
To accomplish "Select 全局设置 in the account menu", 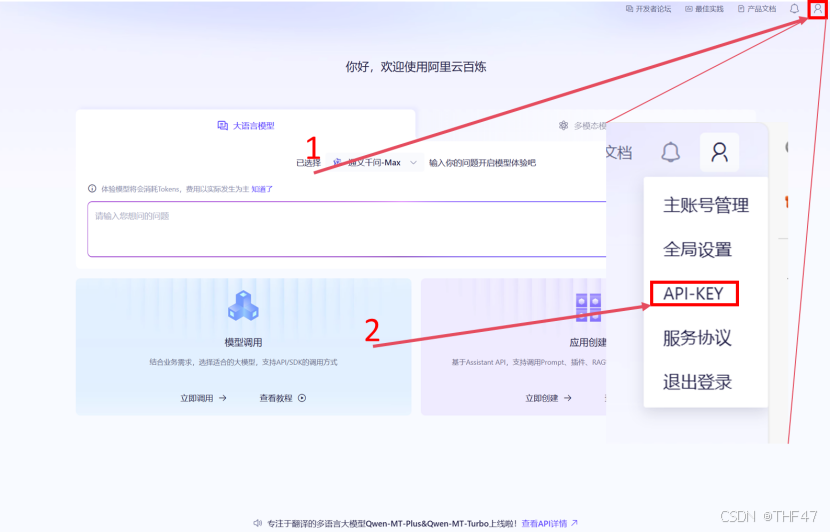I will (x=697, y=249).
